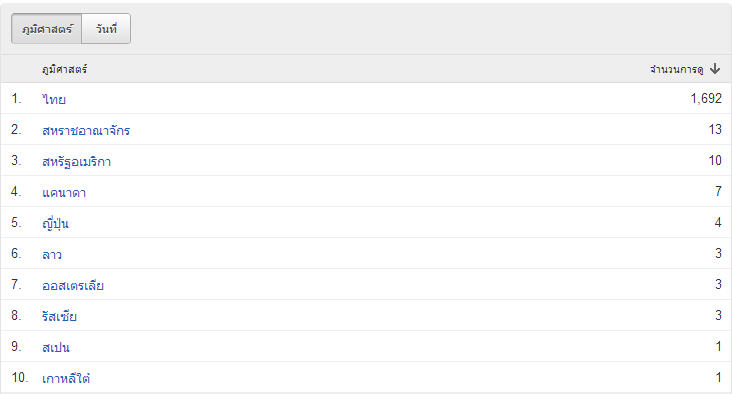Screen dimensions: 732x394
Task: Switch to the วันที่ tab
Action: (106, 29)
